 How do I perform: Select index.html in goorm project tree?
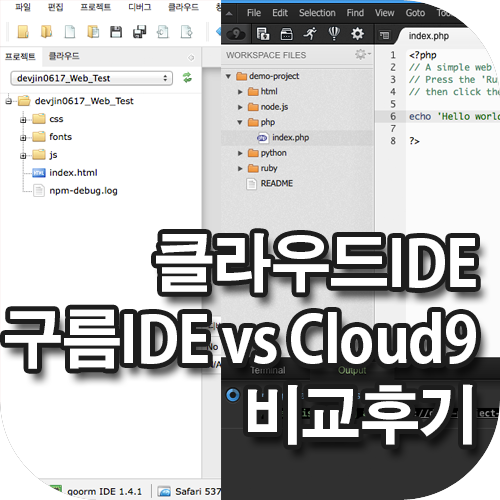(x=73, y=173)
